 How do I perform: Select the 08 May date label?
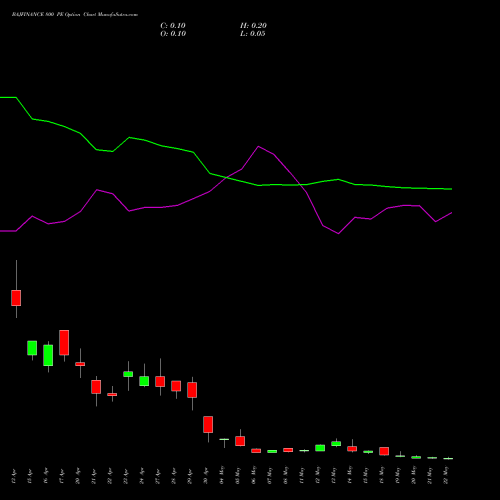click(x=286, y=476)
